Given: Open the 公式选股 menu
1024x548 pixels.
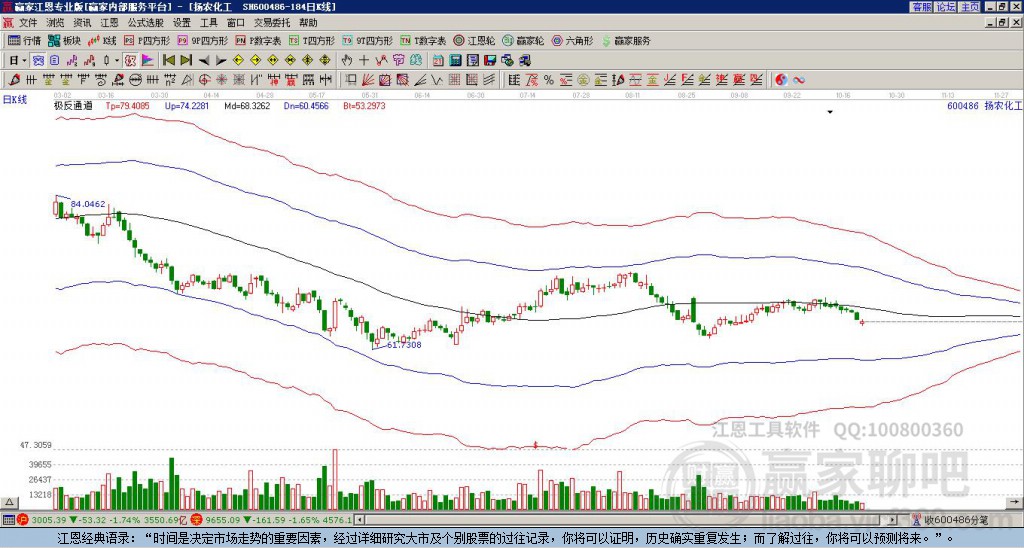Looking at the screenshot, I should point(145,23).
